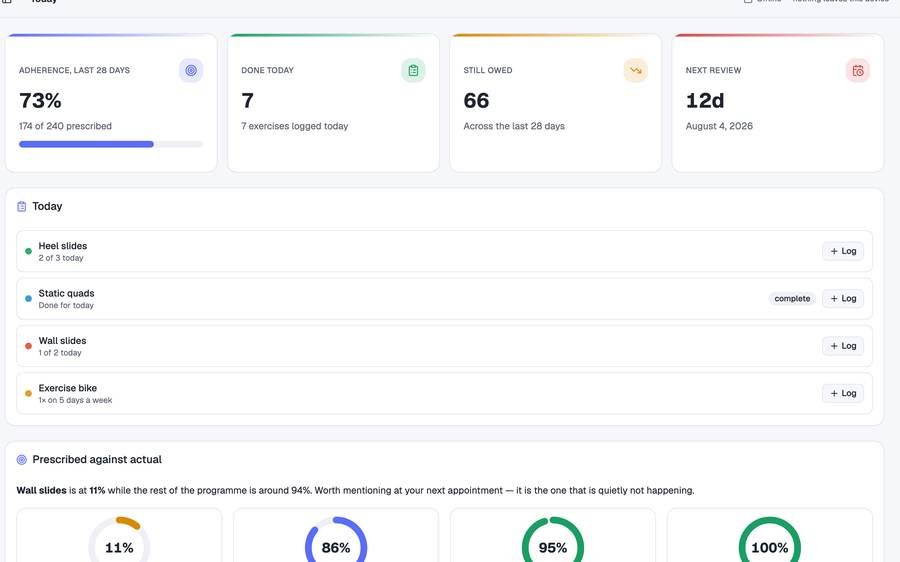900x562 pixels.
Task: Click the bold Wall slides text in insight
Action: (41, 491)
